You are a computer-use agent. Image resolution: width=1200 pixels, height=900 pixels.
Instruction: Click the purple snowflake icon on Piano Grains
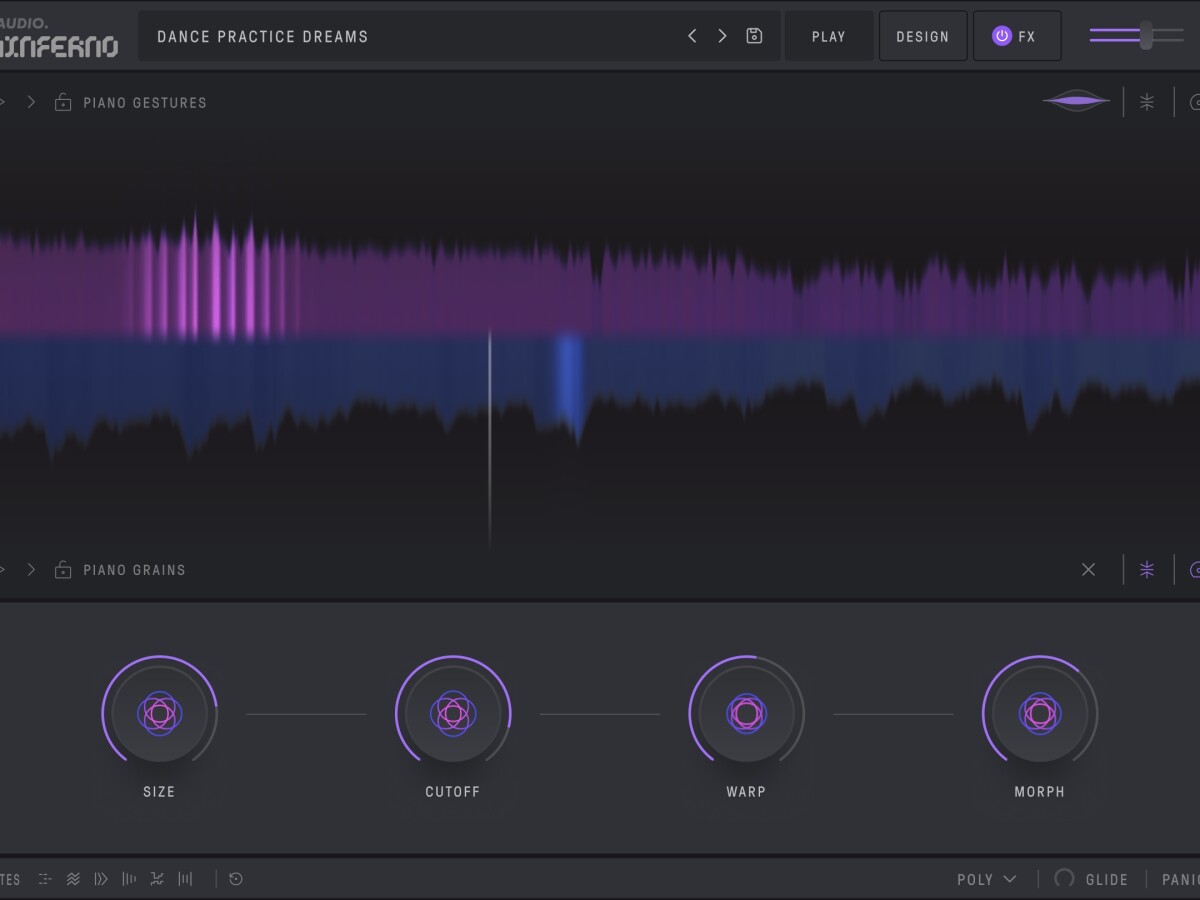pos(1147,569)
